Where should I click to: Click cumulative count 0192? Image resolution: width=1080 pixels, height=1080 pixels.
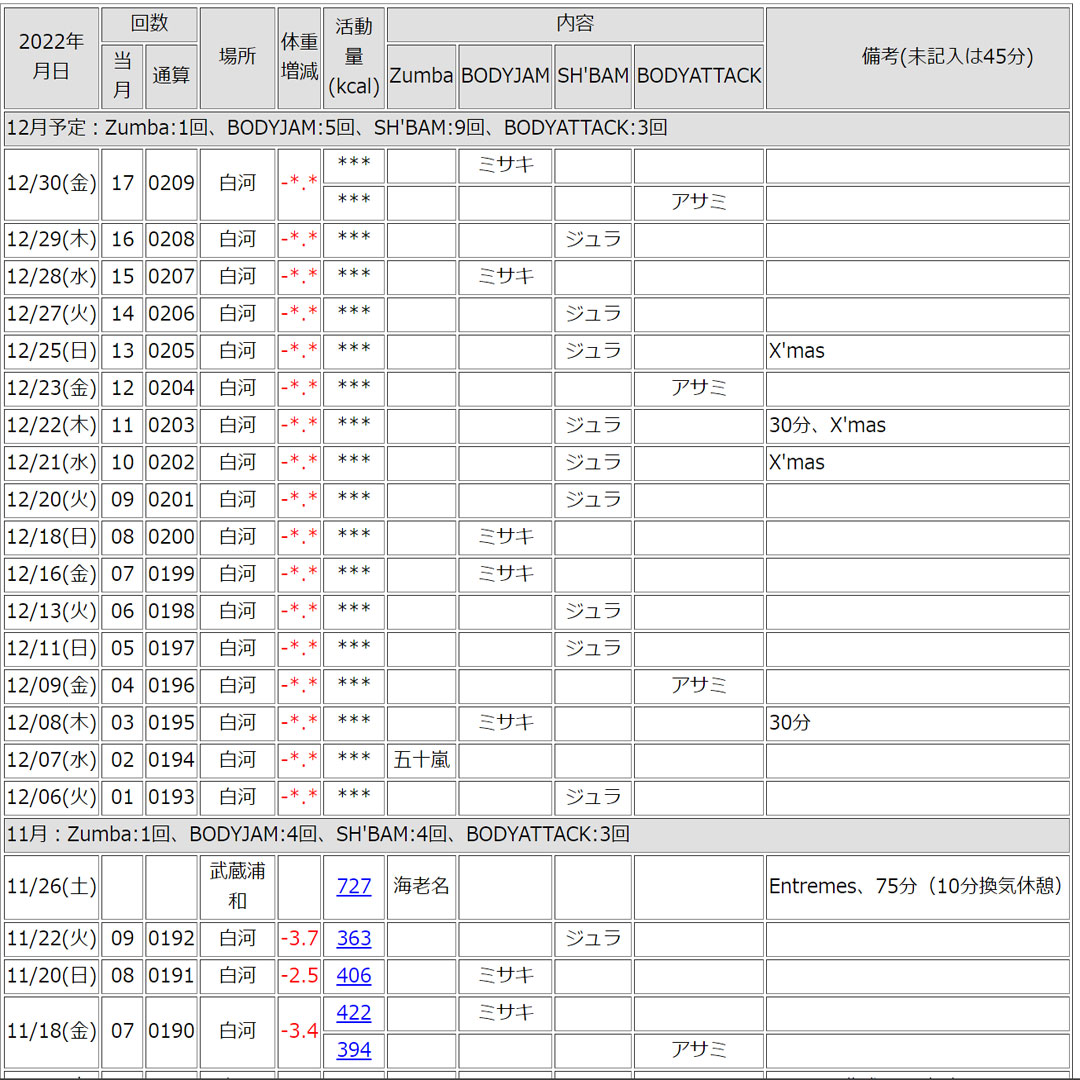coord(172,939)
